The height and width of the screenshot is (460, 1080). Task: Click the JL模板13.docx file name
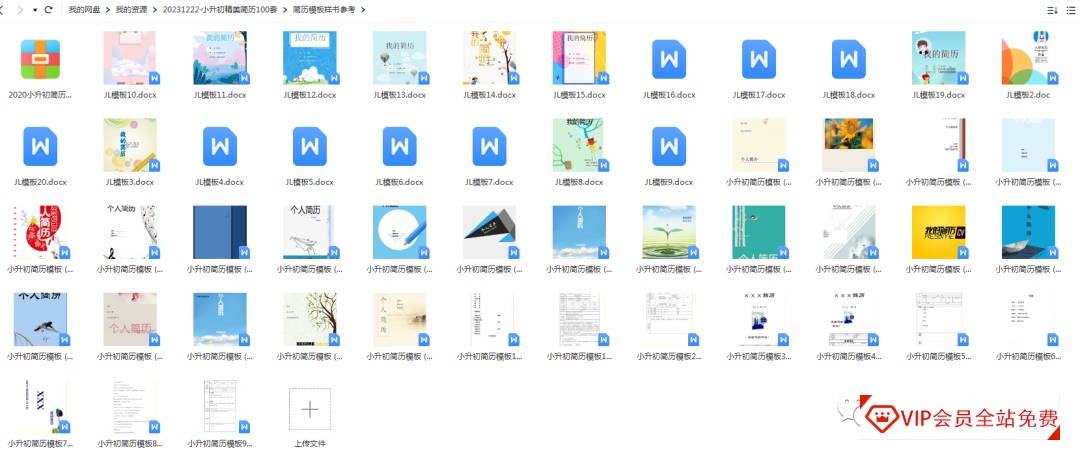pyautogui.click(x=399, y=95)
